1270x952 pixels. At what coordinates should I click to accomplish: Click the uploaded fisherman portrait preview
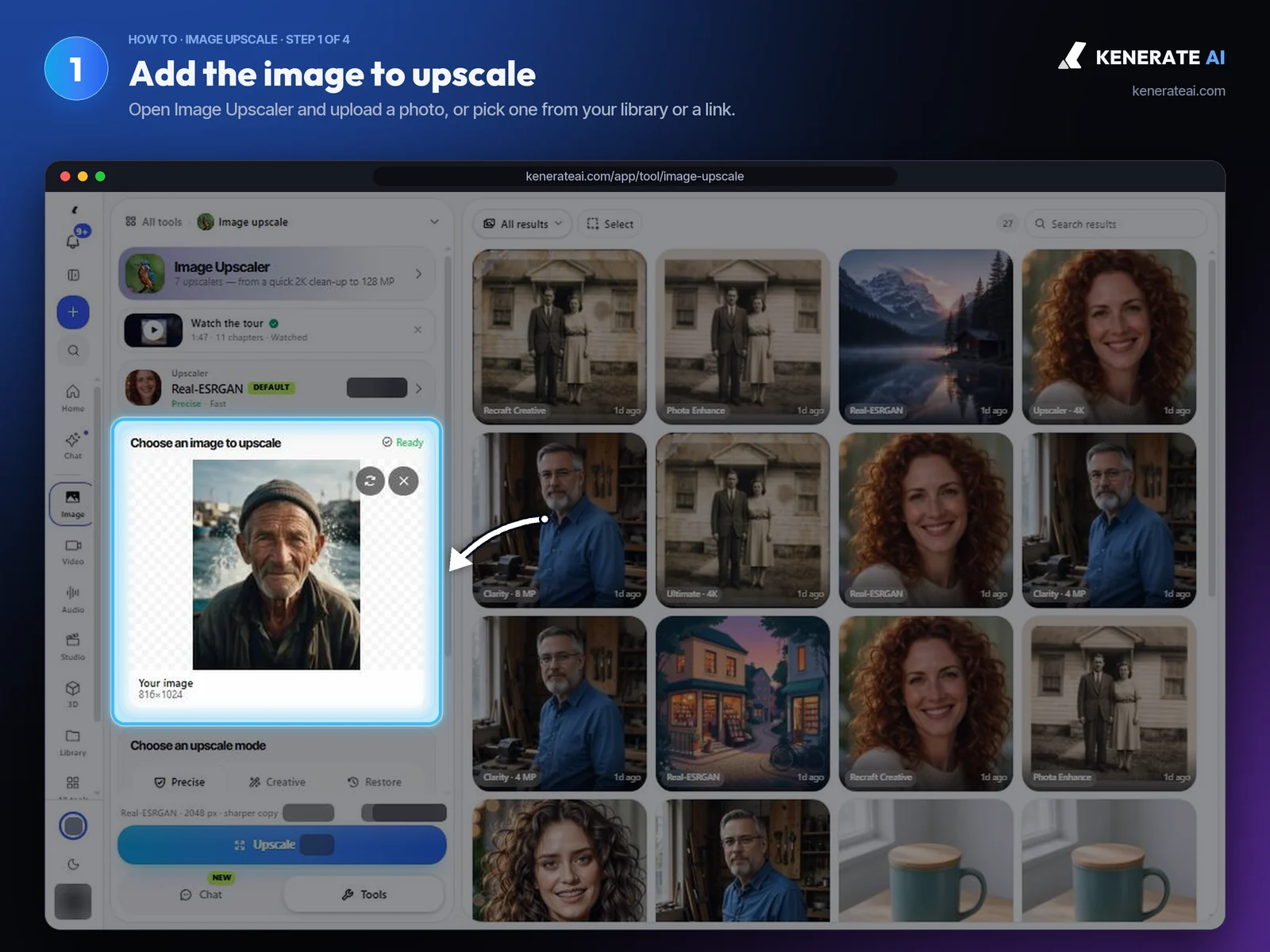pyautogui.click(x=276, y=565)
